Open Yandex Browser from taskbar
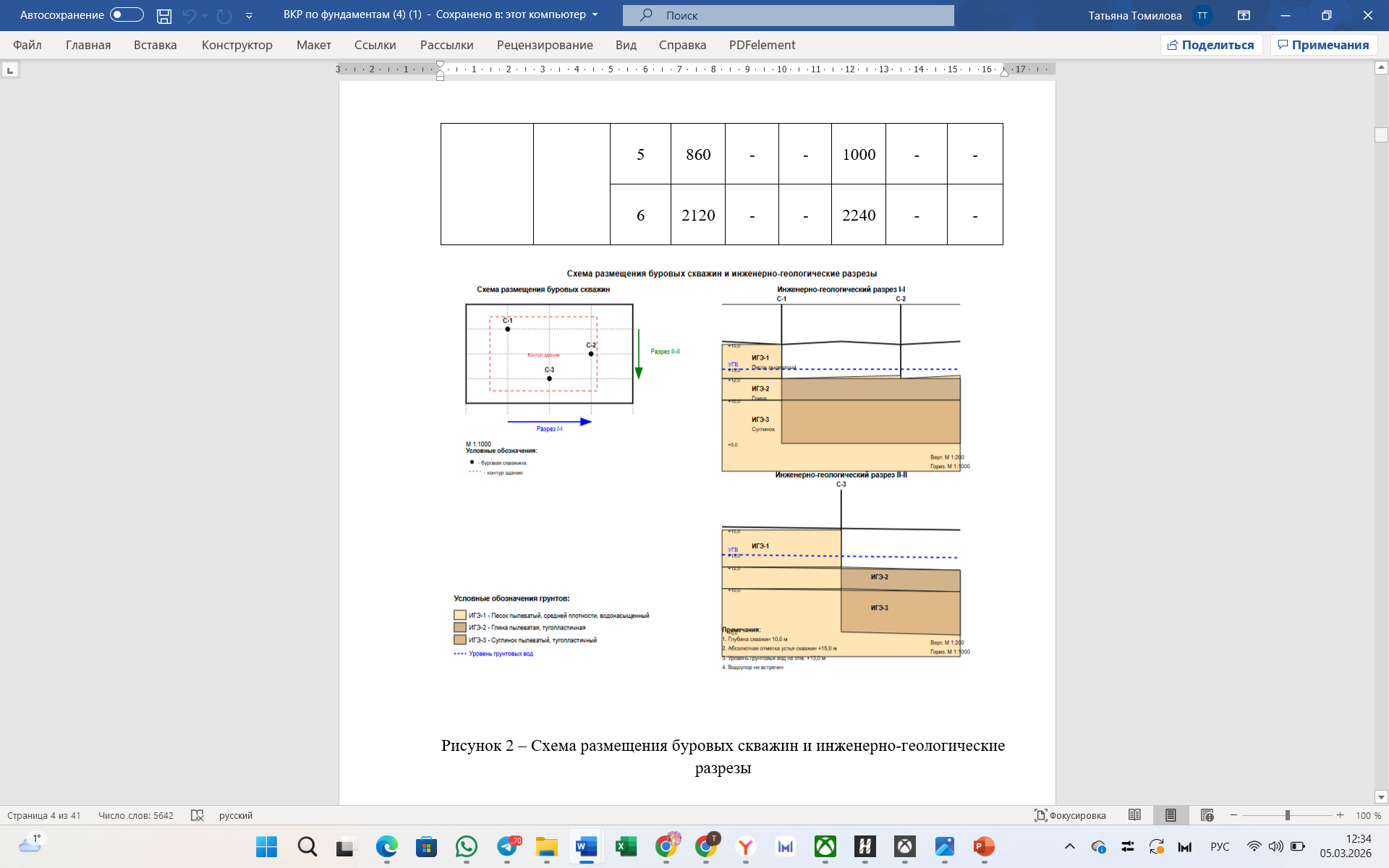This screenshot has width=1389, height=868. 745,846
